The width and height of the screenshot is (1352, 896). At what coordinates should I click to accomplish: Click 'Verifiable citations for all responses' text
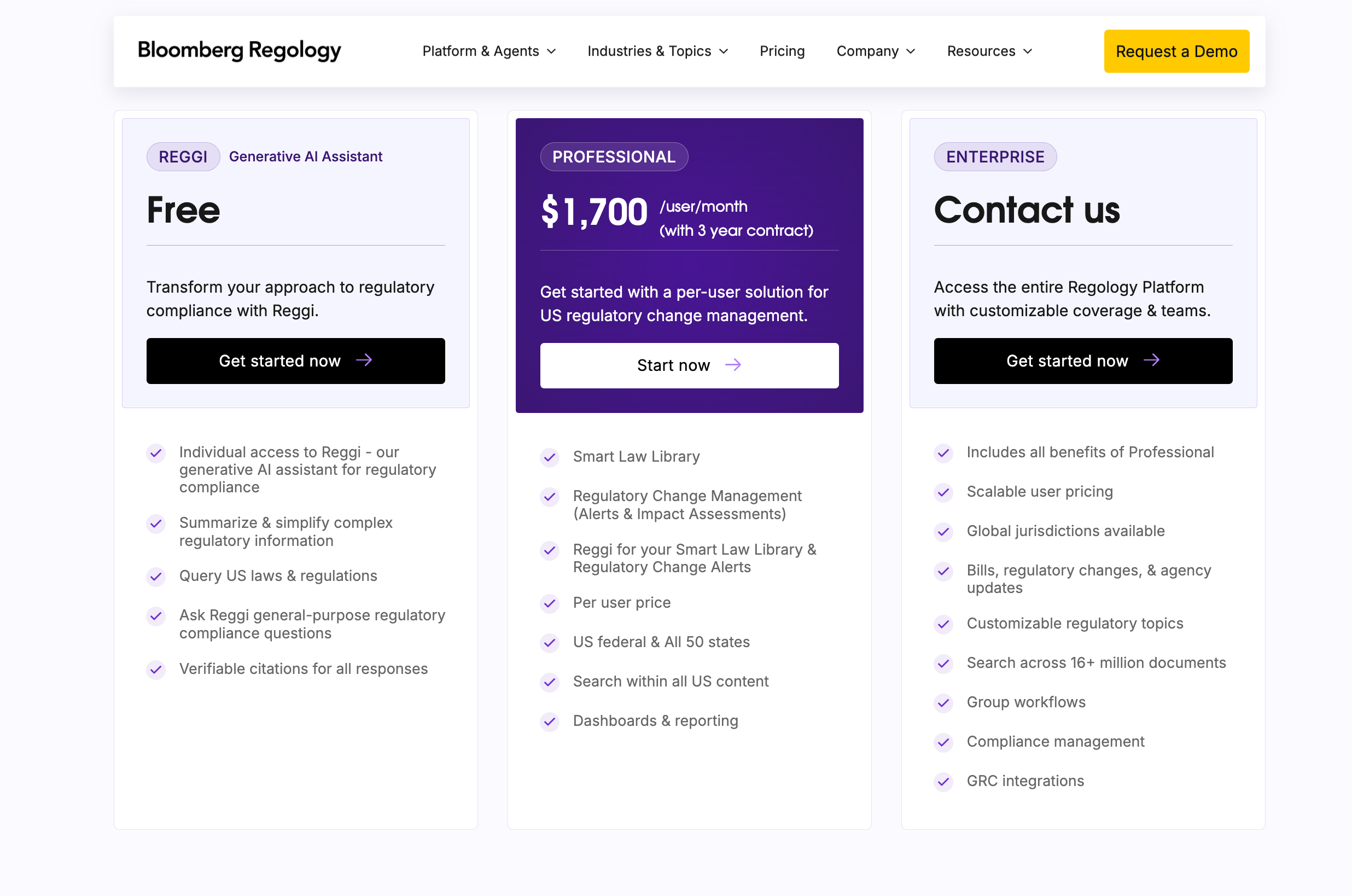click(304, 668)
